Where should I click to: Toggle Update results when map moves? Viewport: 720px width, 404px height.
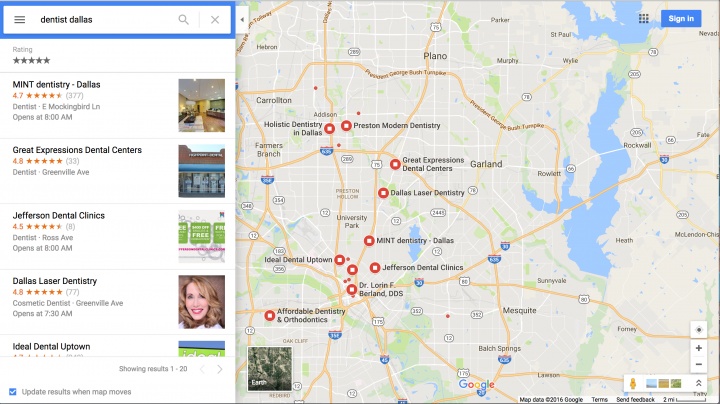13,392
